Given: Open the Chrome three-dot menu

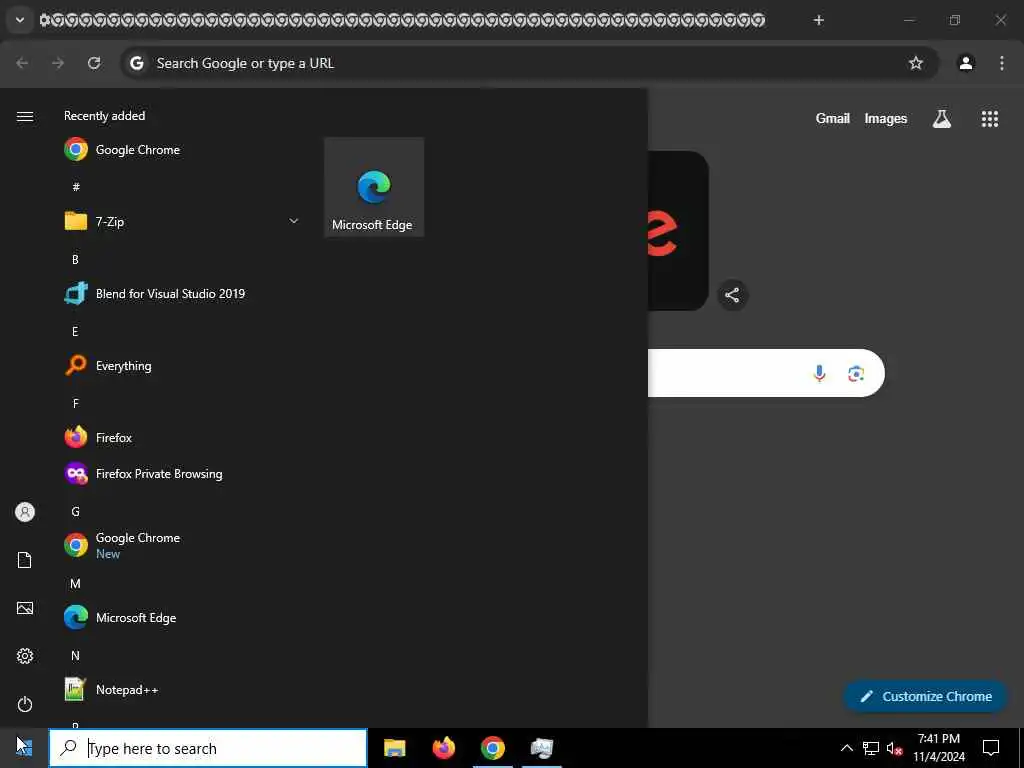Looking at the screenshot, I should tap(1002, 63).
